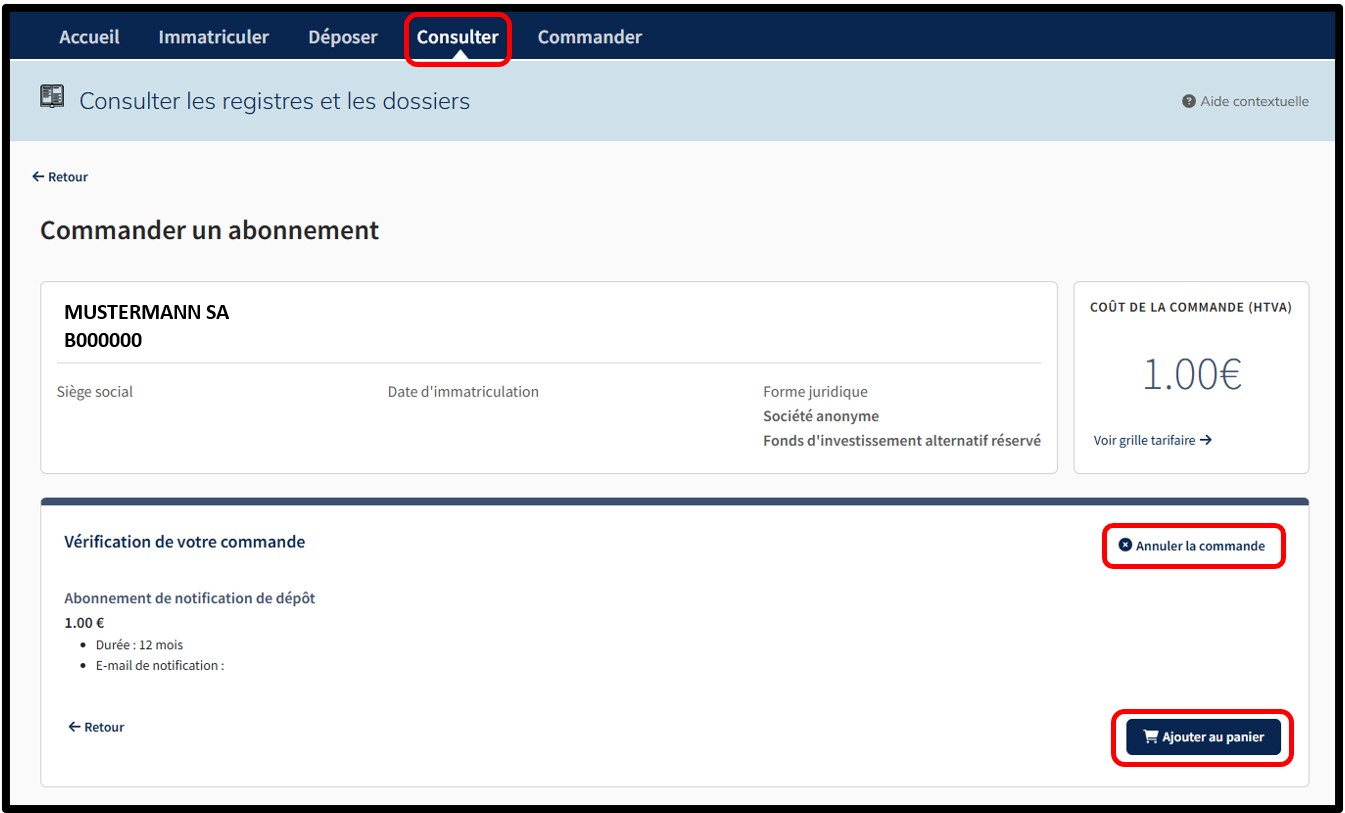Select the Consulter tab
The height and width of the screenshot is (813, 1345).
coord(457,37)
